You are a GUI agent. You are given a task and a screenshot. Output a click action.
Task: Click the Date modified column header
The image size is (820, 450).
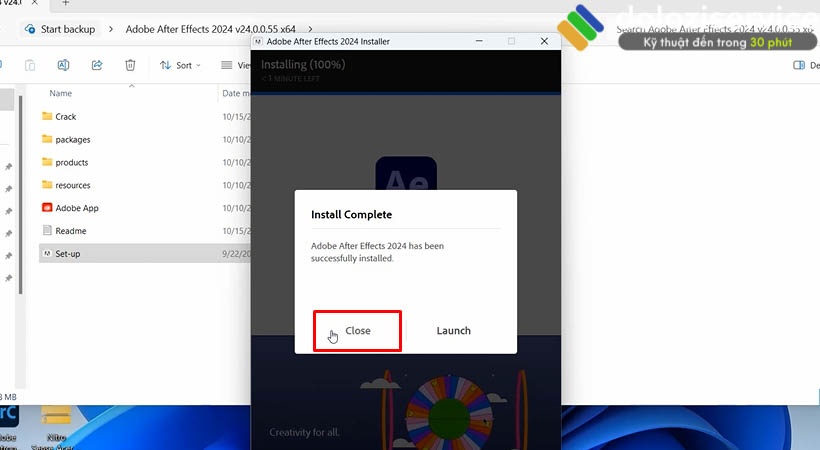236,93
